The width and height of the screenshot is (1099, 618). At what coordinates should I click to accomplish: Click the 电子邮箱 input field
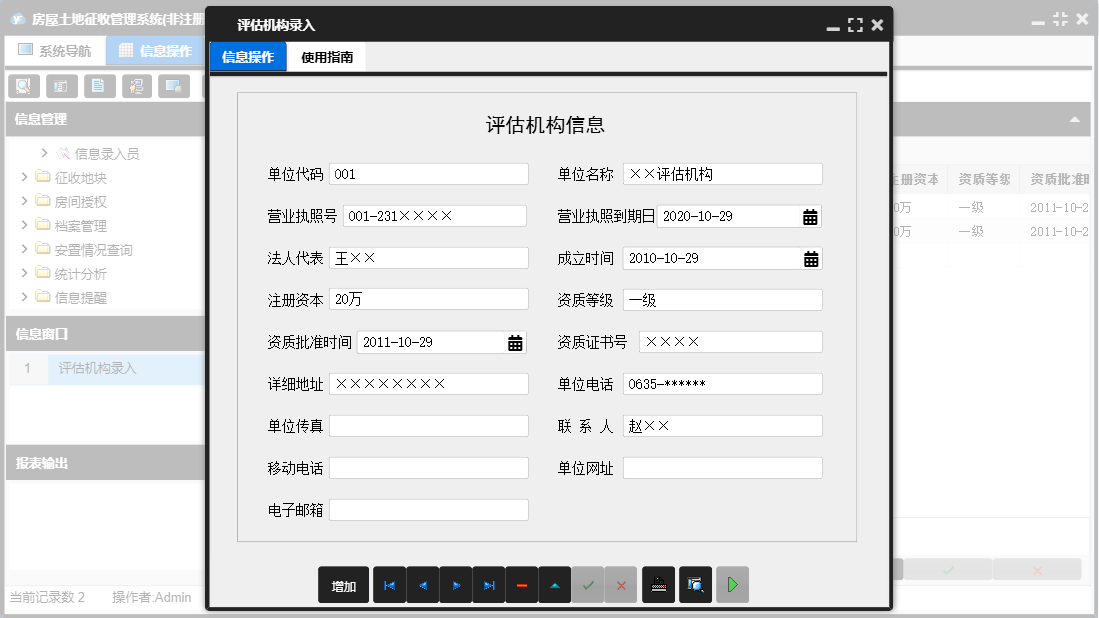coord(428,511)
